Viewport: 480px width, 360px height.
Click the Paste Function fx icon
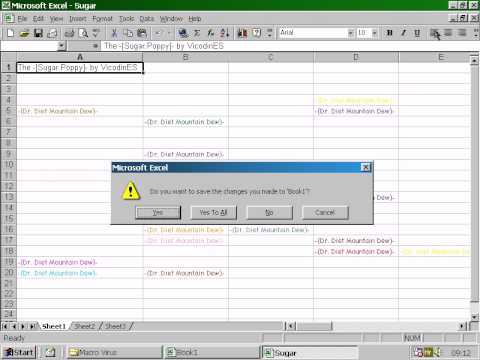[x=211, y=33]
